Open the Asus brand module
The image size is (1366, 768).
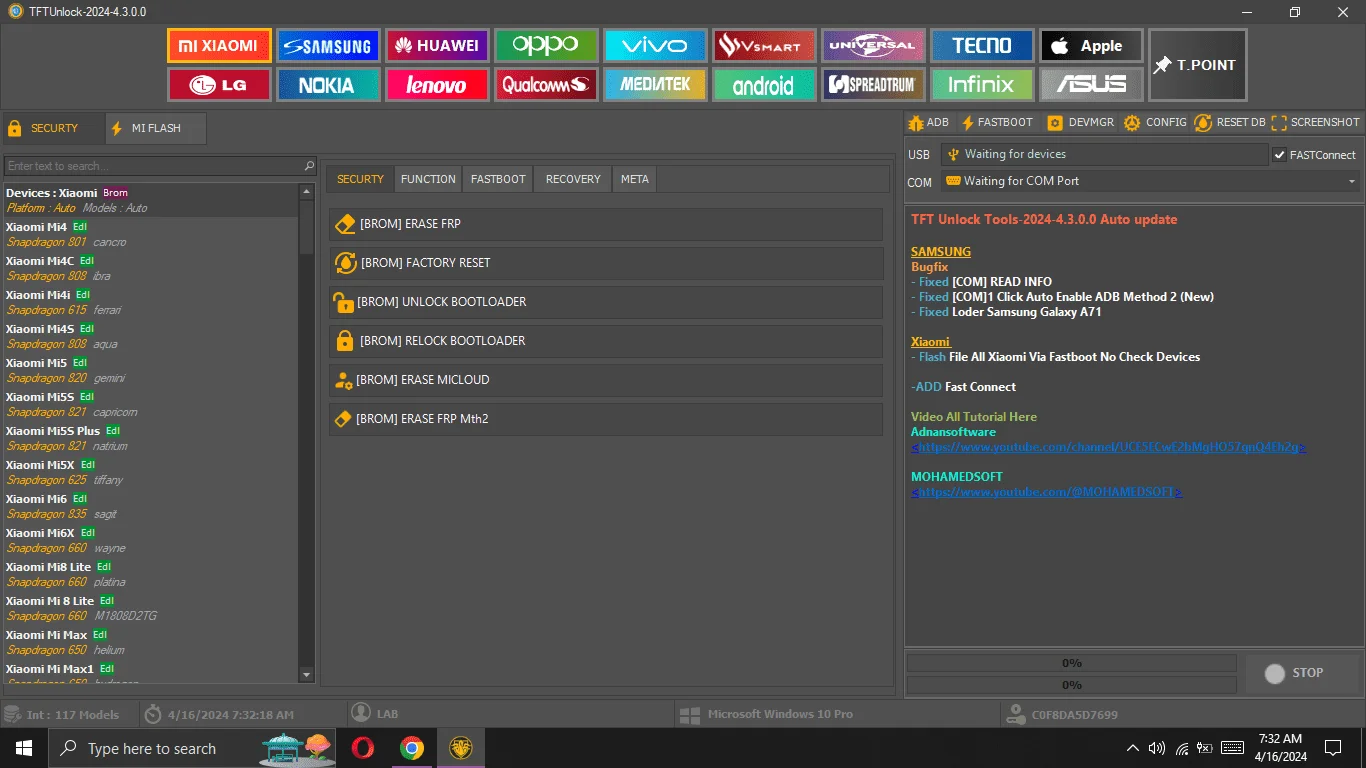coord(1091,85)
